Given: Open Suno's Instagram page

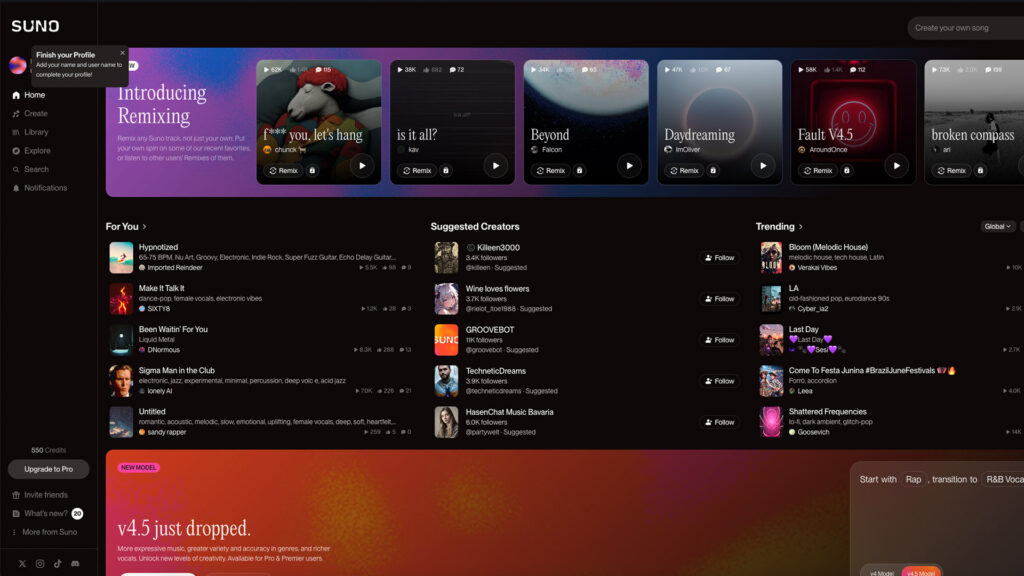Looking at the screenshot, I should pos(40,564).
